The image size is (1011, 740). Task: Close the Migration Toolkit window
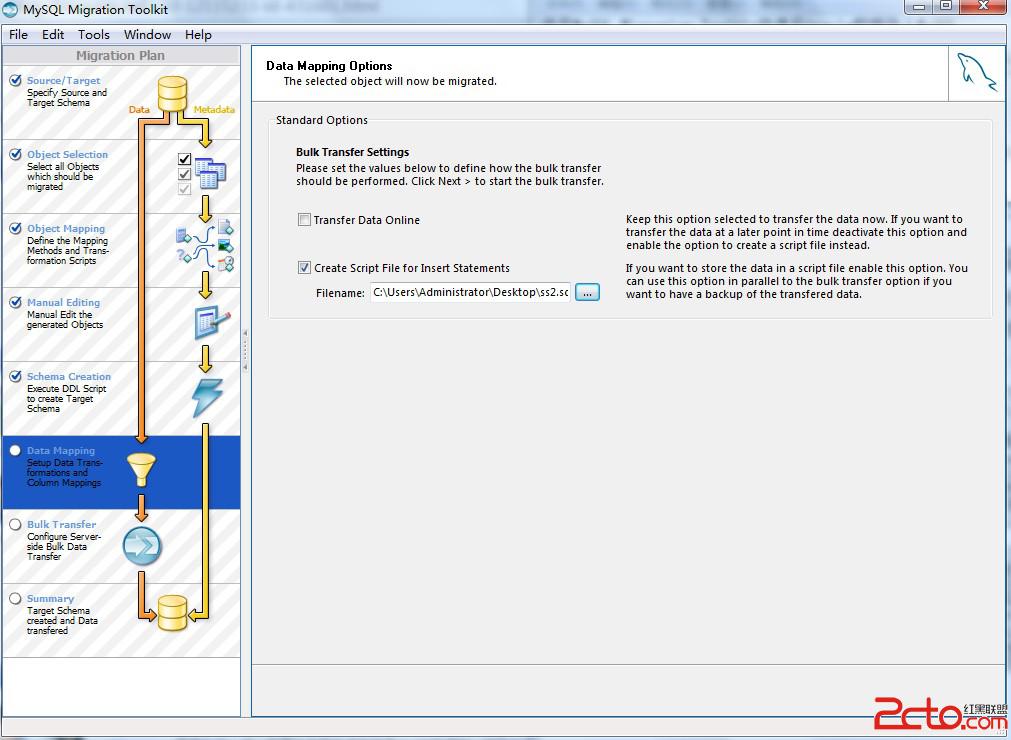(983, 6)
